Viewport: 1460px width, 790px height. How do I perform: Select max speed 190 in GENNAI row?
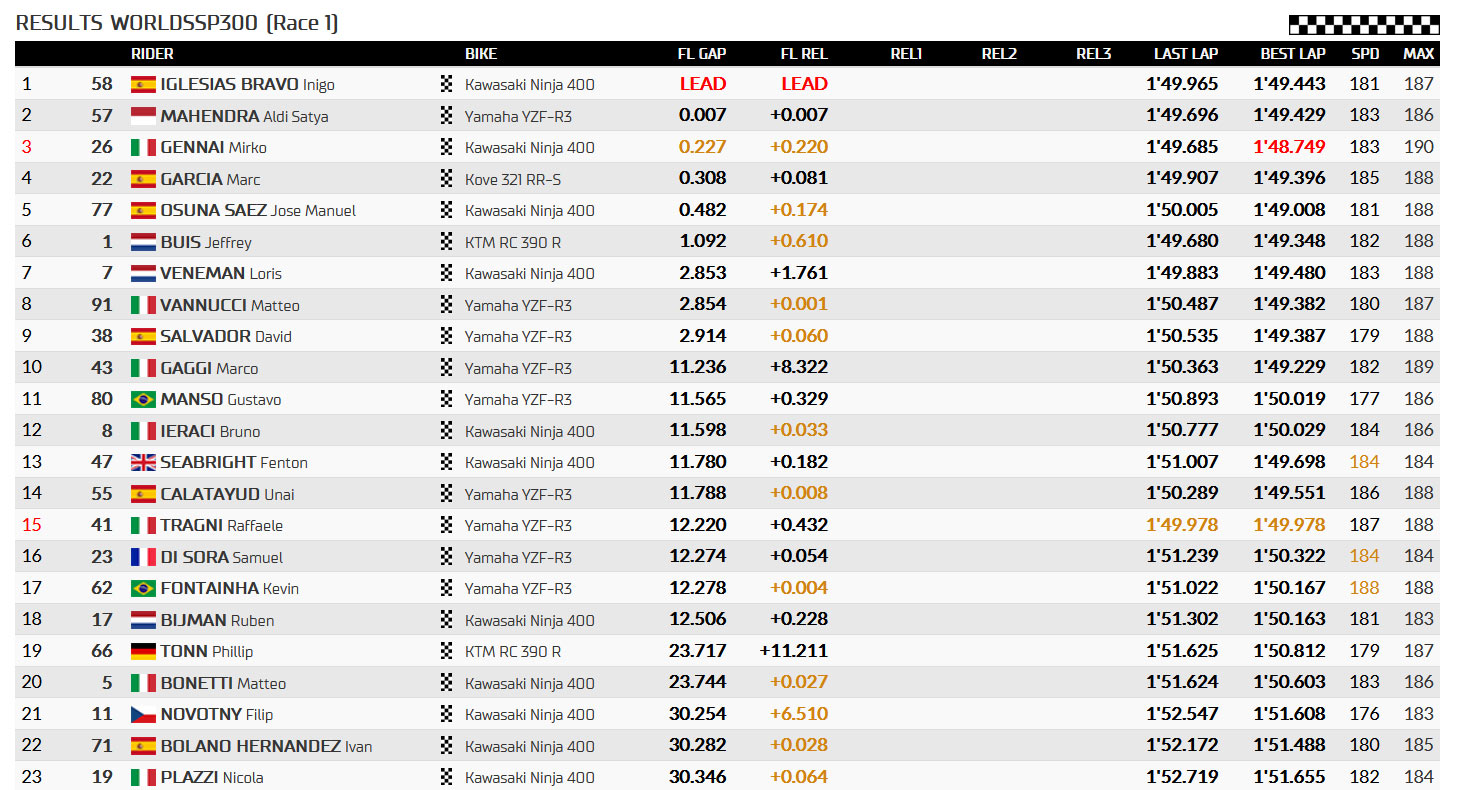point(1419,147)
